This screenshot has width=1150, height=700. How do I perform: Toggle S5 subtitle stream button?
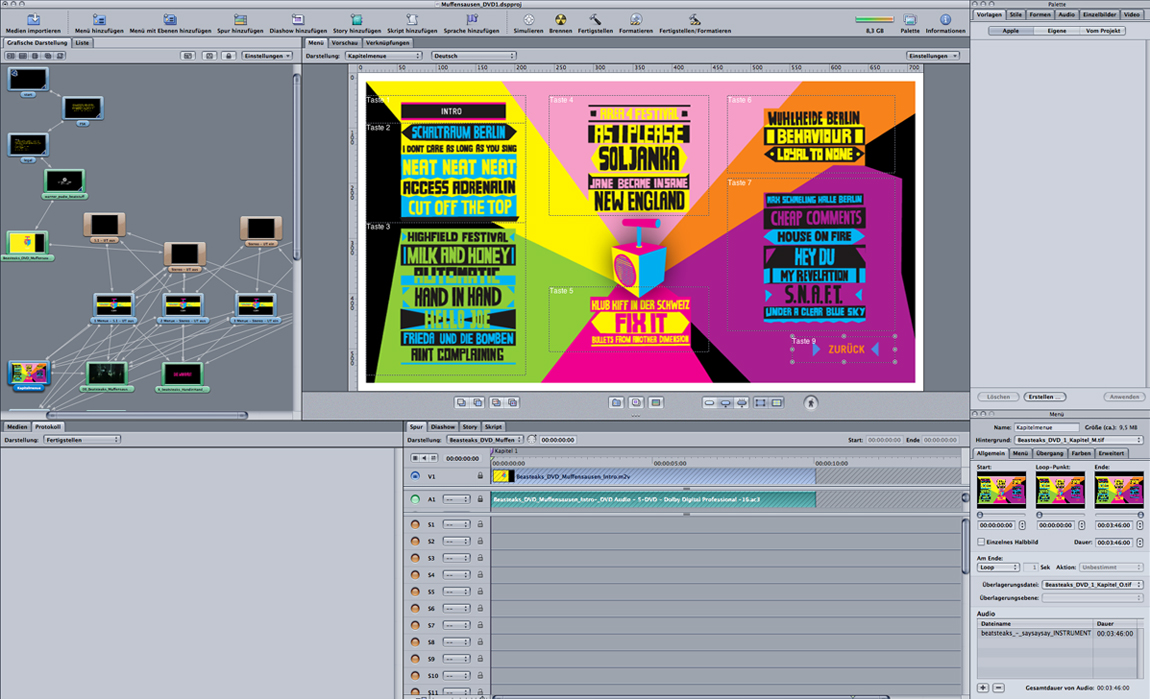coord(415,592)
